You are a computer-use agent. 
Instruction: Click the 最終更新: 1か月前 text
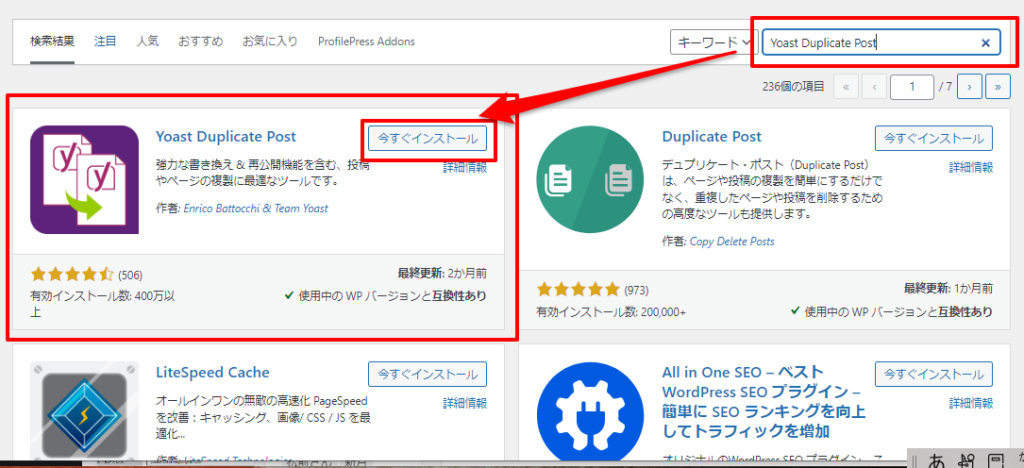click(x=948, y=288)
